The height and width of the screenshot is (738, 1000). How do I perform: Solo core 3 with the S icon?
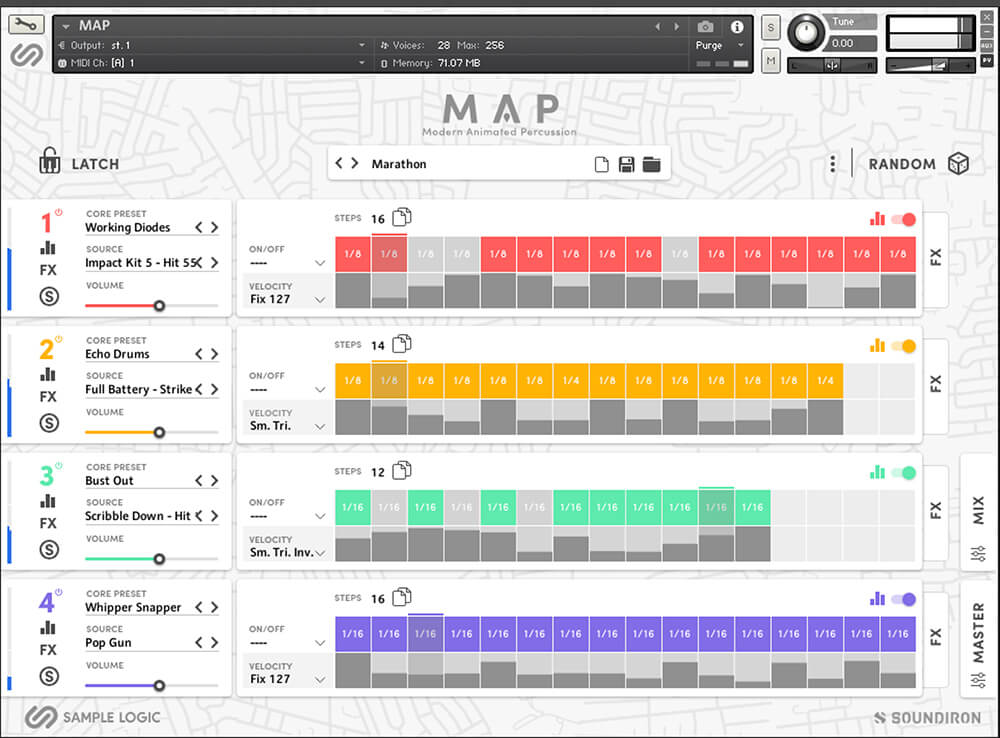[48, 549]
